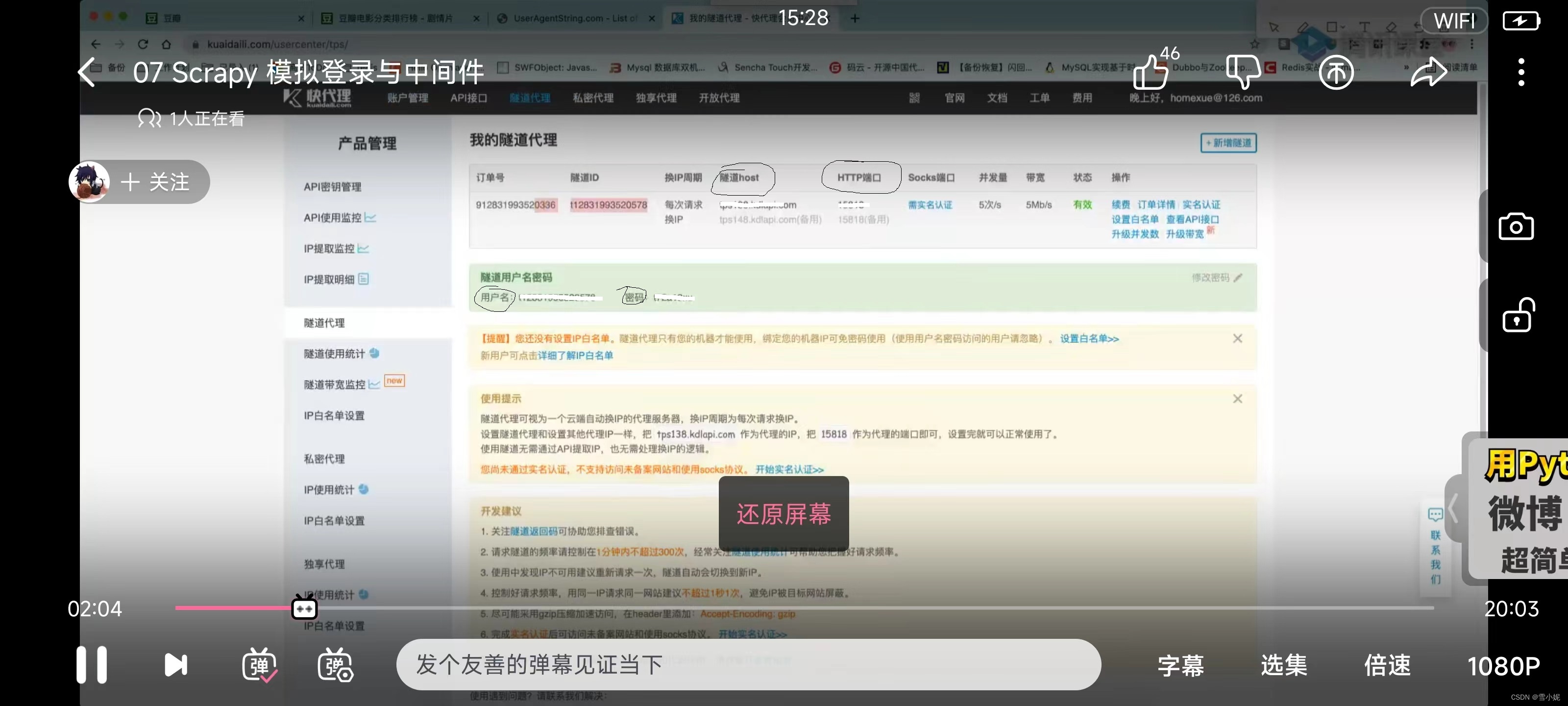Take a screenshot with the camera icon
The image size is (1568, 706).
(x=1517, y=226)
